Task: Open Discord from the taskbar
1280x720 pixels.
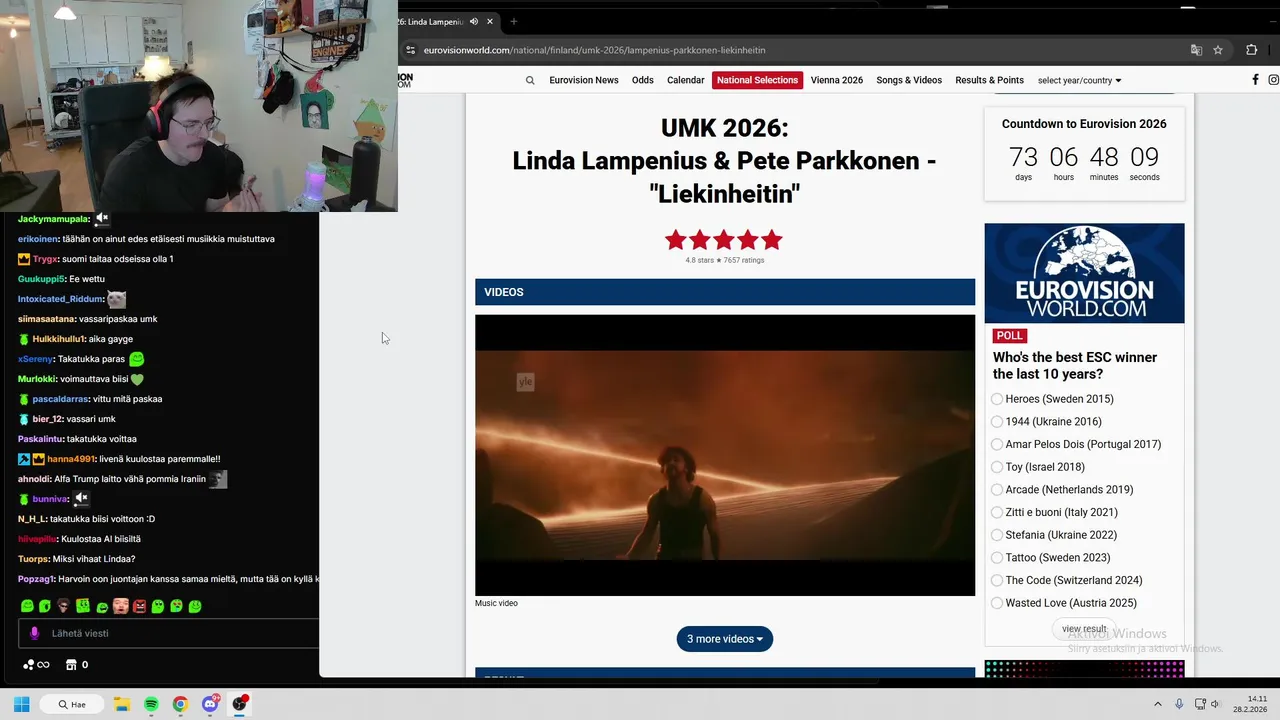Action: click(x=210, y=704)
